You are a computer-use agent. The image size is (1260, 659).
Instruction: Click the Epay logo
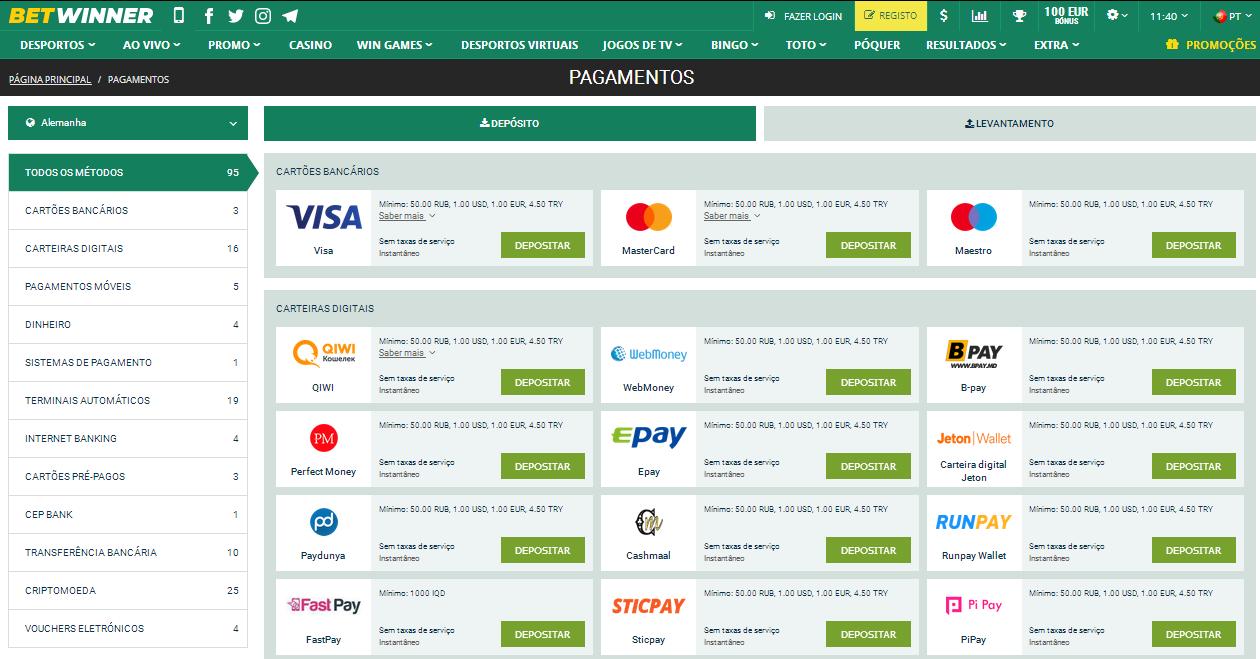648,437
